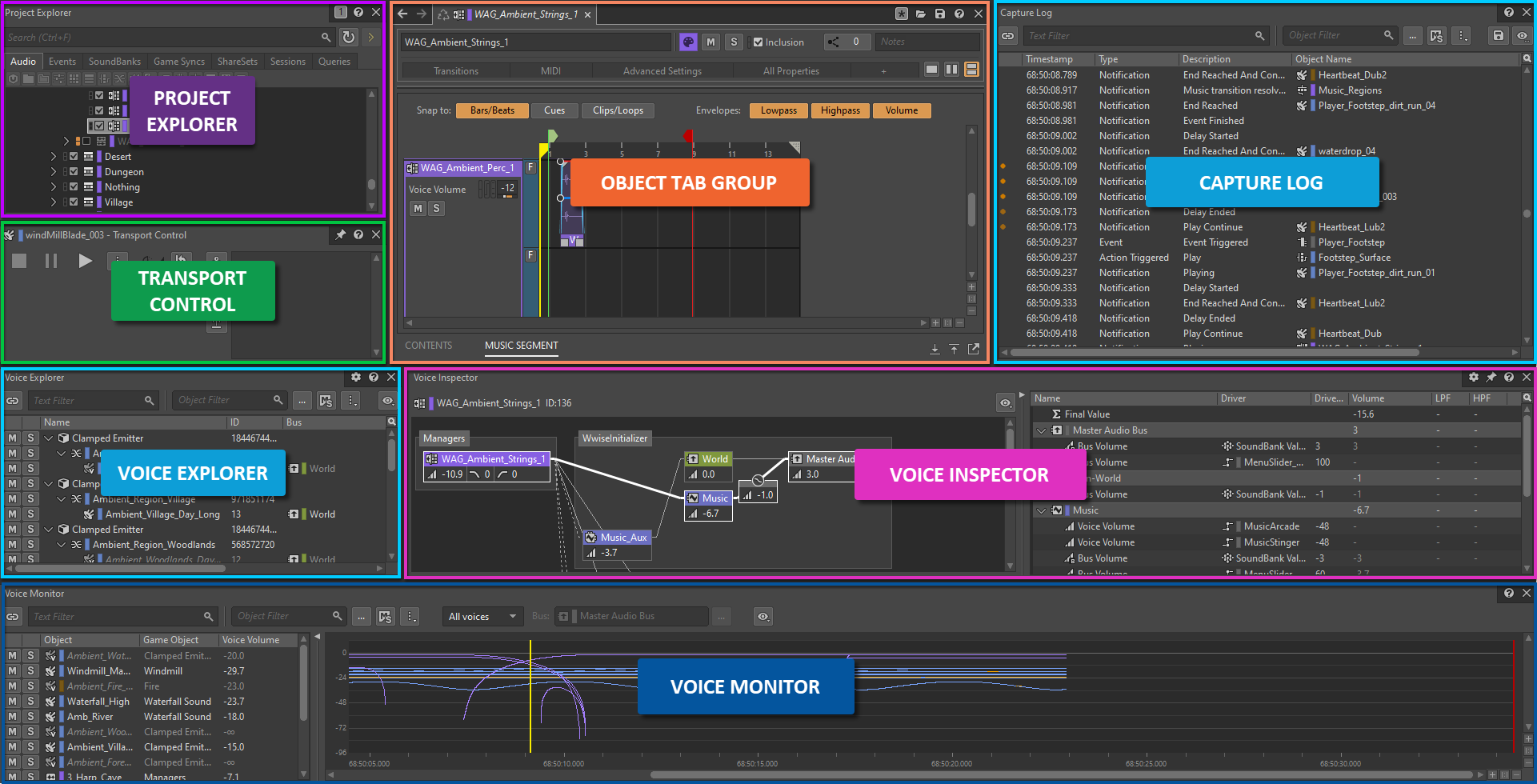
Task: Open Voice Inspector settings gear
Action: point(1473,378)
